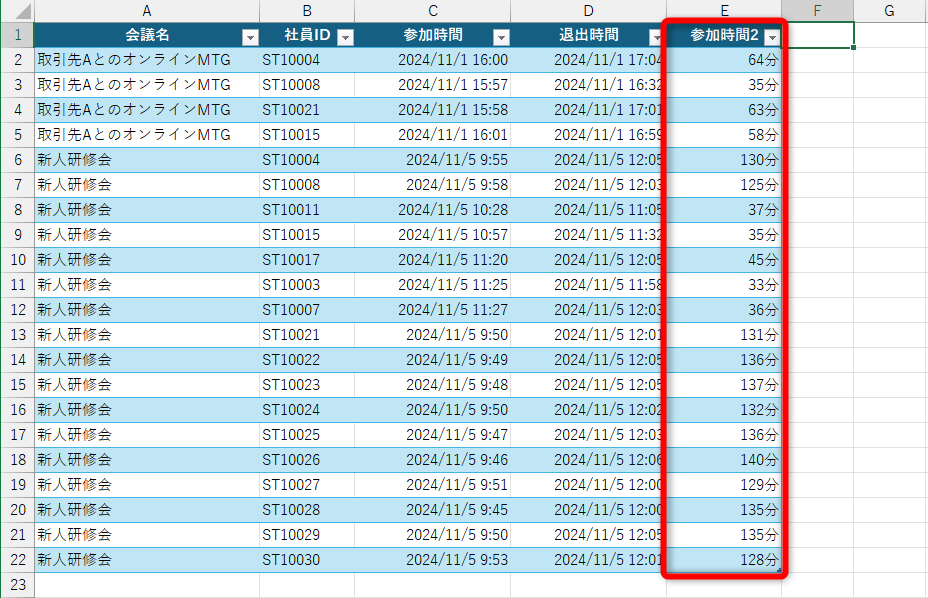This screenshot has height=598, width=928.
Task: Select the 45分 cell
Action: (x=724, y=260)
